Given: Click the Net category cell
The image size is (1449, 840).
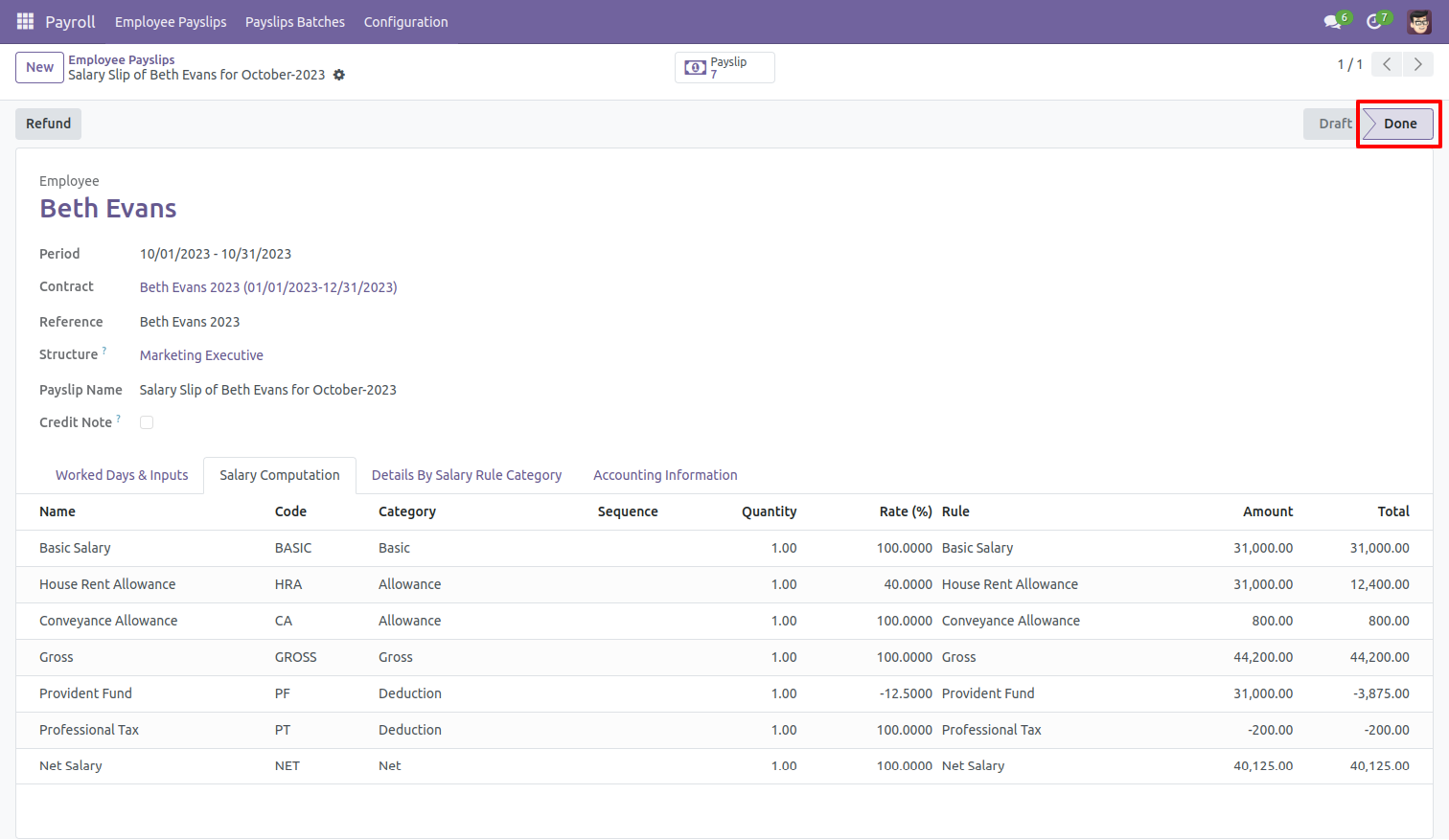Looking at the screenshot, I should click(x=390, y=766).
